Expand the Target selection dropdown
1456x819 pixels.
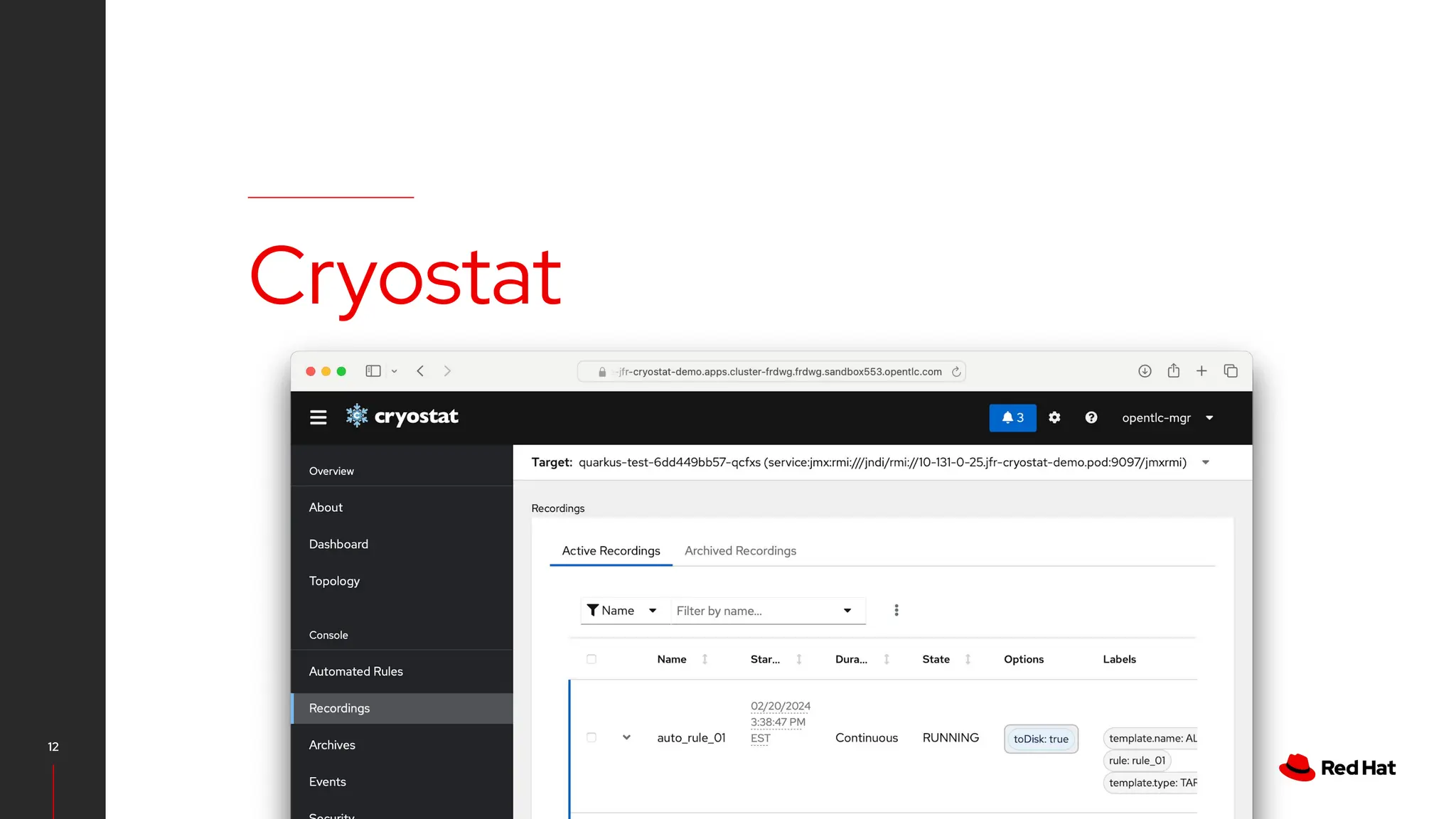(1206, 463)
